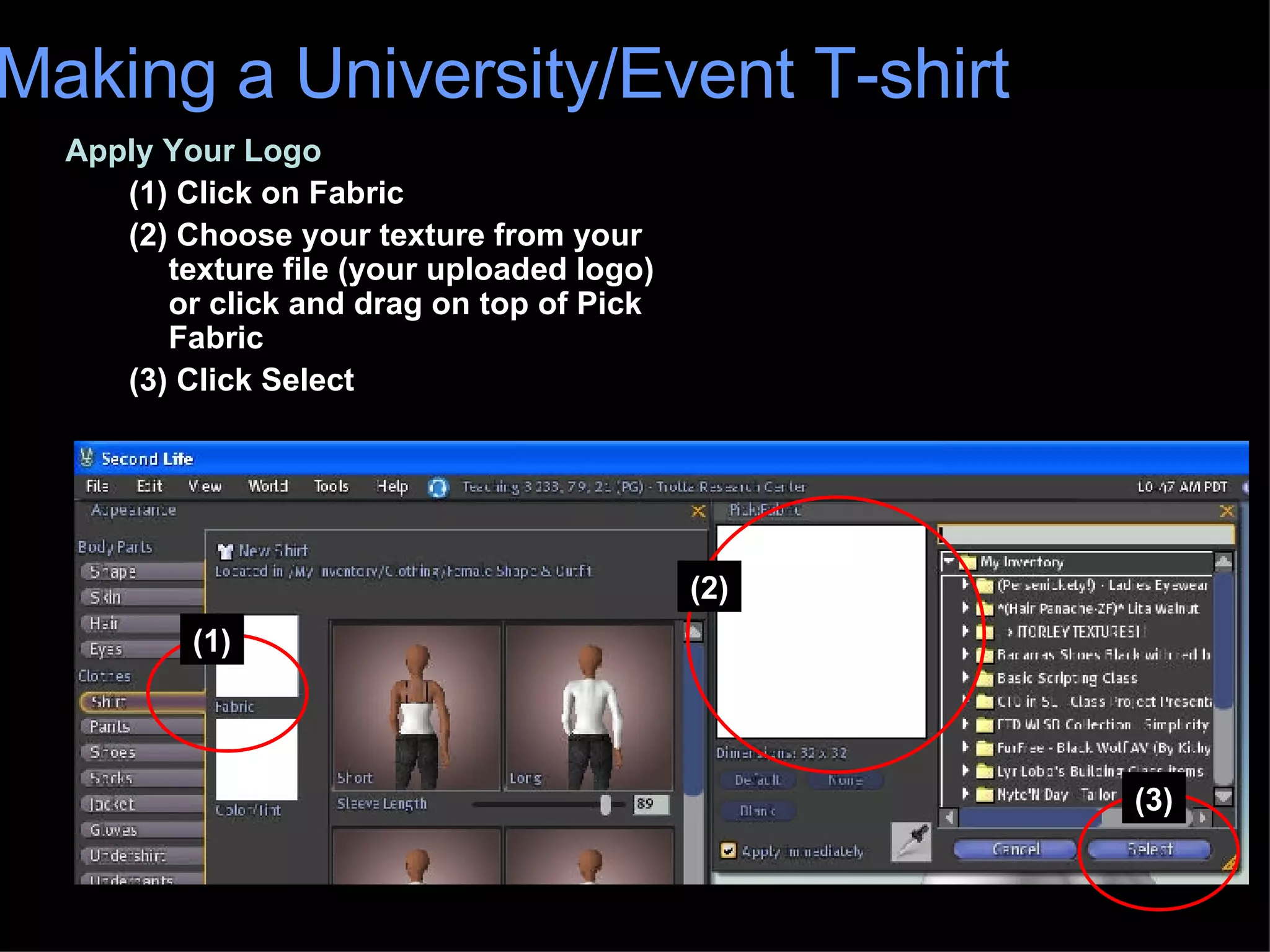Viewport: 1270px width, 952px height.
Task: Click the Cancel button
Action: 1015,849
